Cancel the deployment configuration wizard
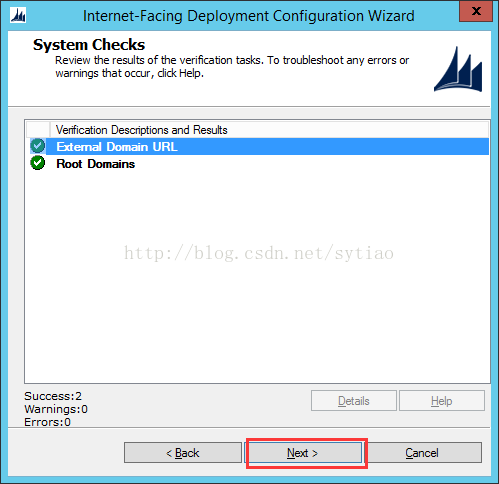 (422, 453)
